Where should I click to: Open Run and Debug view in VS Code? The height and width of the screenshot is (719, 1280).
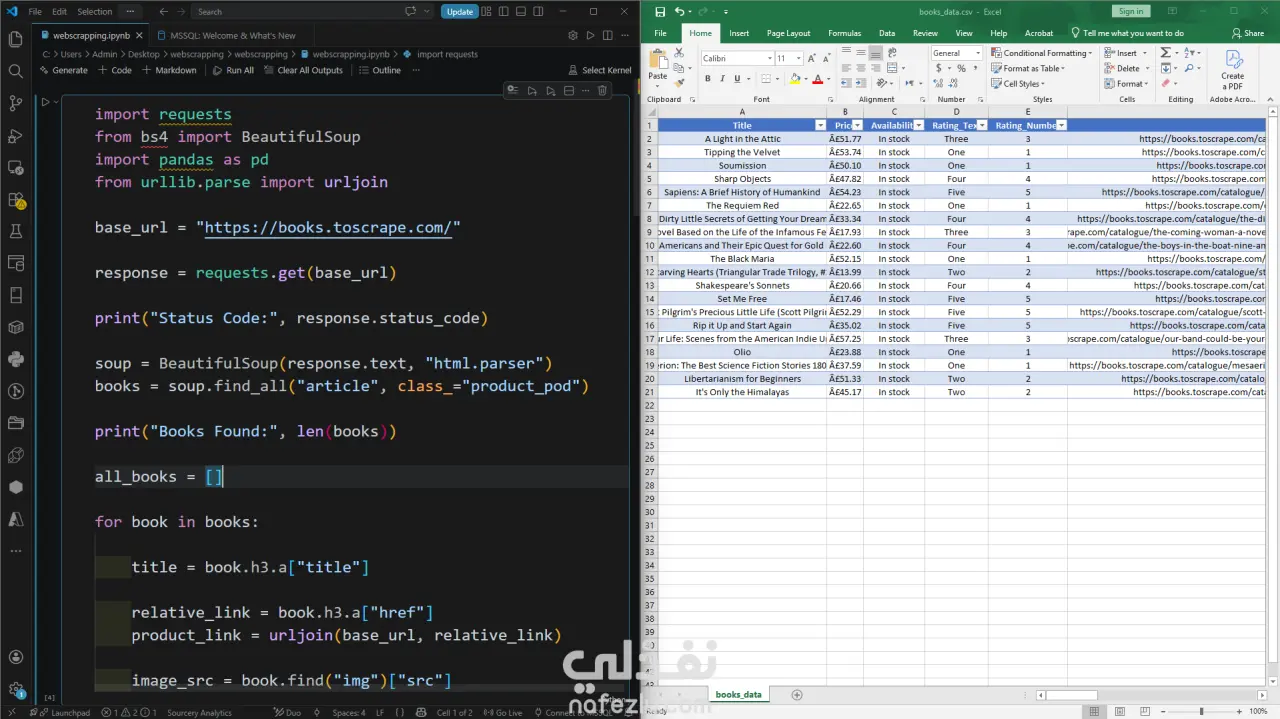click(x=15, y=136)
